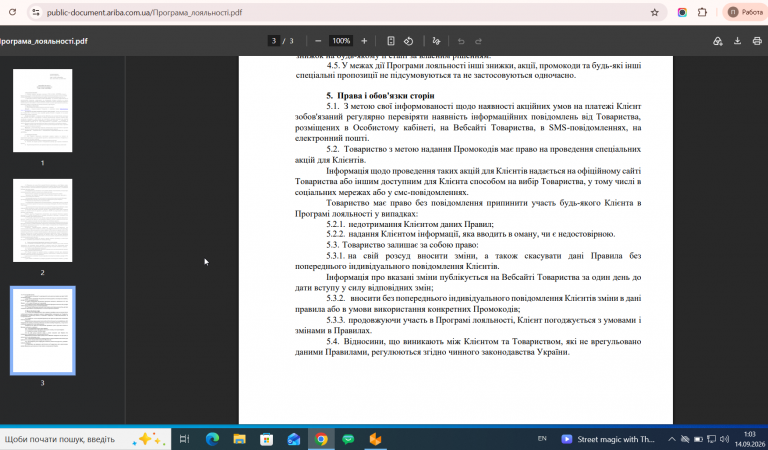The height and width of the screenshot is (450, 768).
Task: Click the PDF redo arrow
Action: (479, 41)
